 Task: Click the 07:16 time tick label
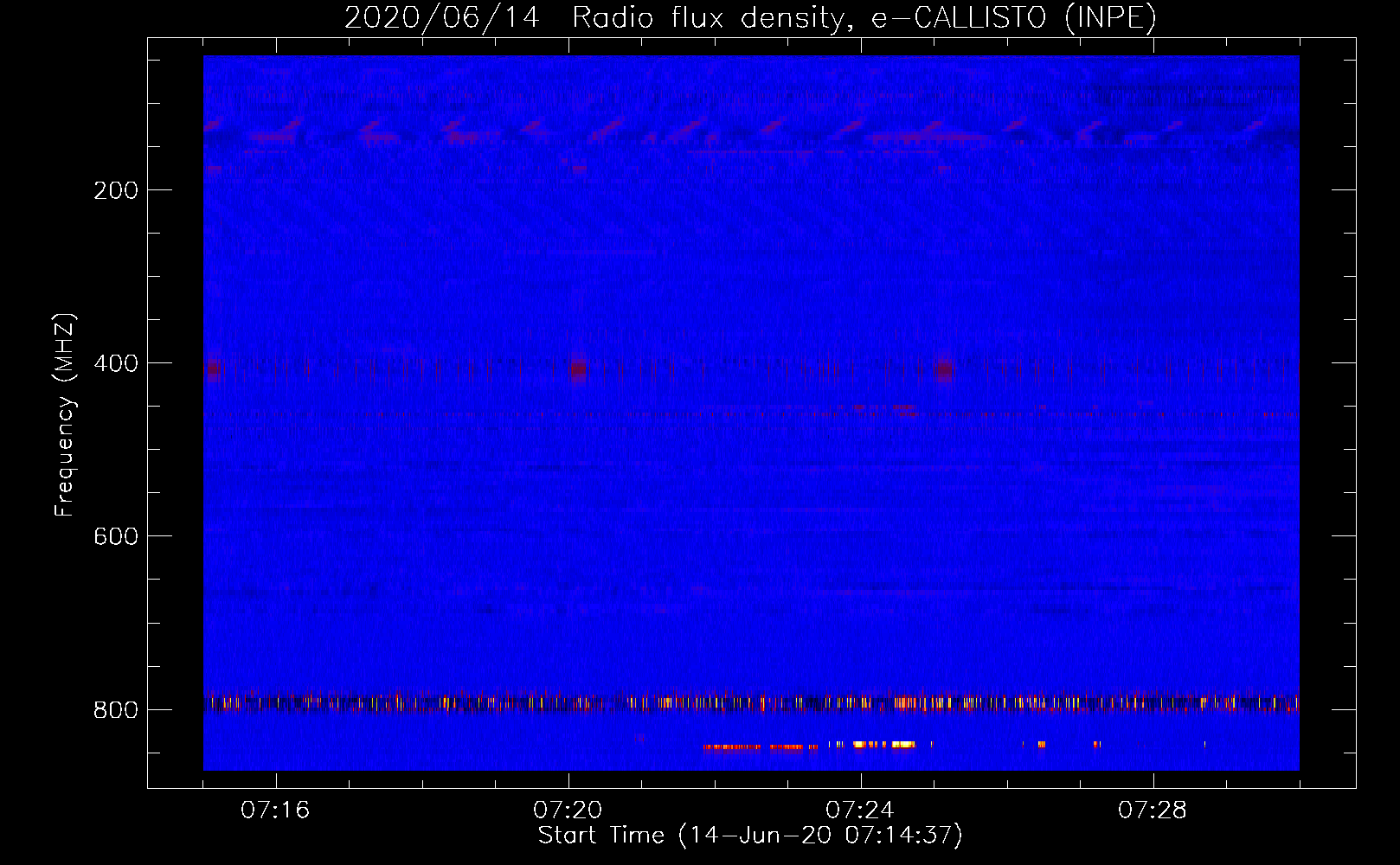pyautogui.click(x=275, y=811)
